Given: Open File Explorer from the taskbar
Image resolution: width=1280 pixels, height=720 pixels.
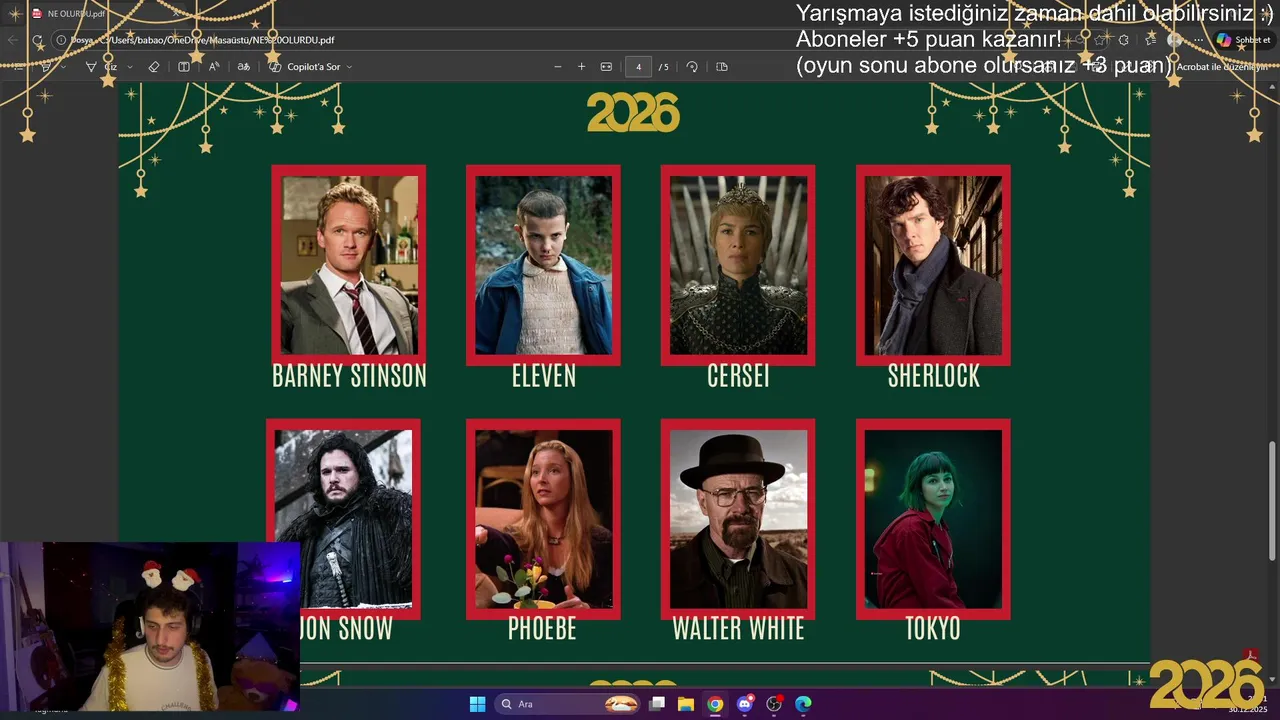Looking at the screenshot, I should pos(686,704).
